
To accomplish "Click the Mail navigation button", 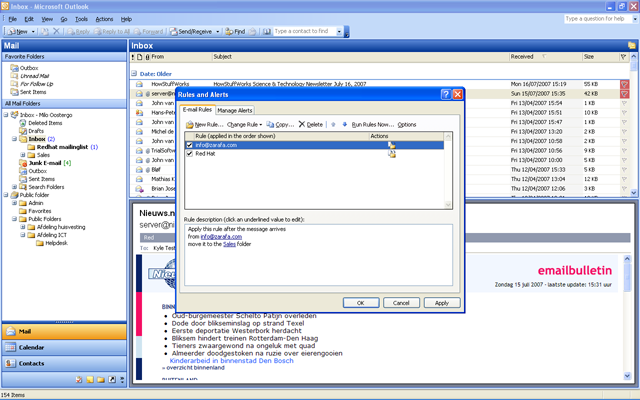I will click(x=64, y=331).
